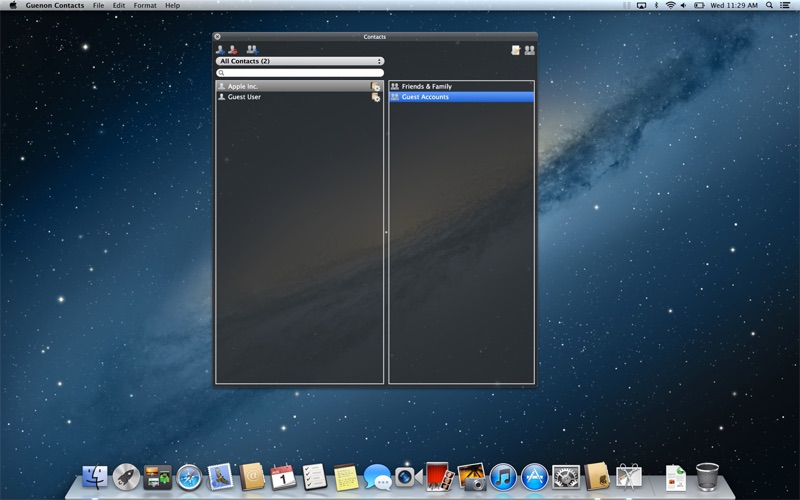Open card settings icon for Guest User
The height and width of the screenshot is (500, 800).
point(376,97)
